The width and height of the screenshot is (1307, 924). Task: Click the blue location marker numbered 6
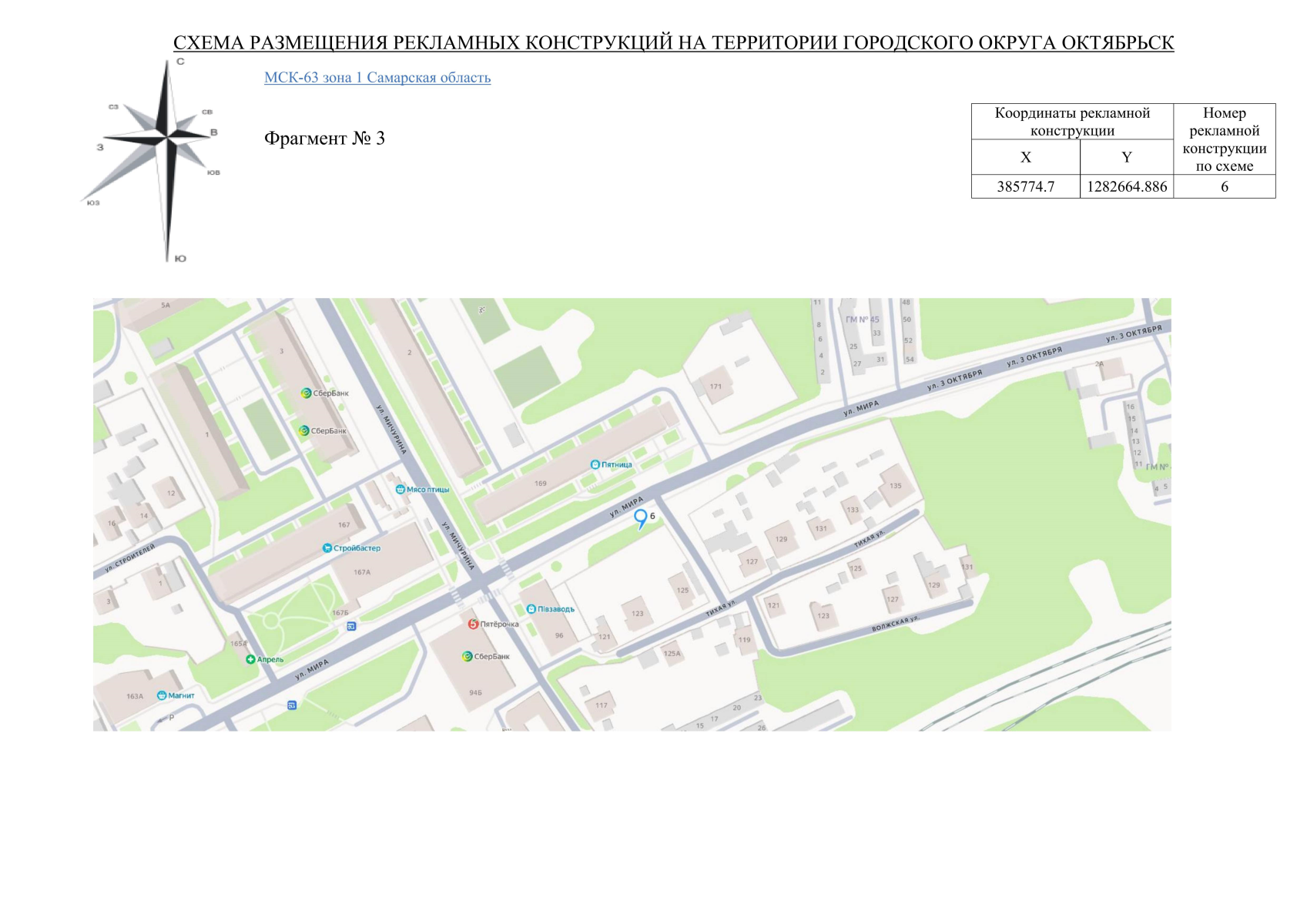(640, 519)
